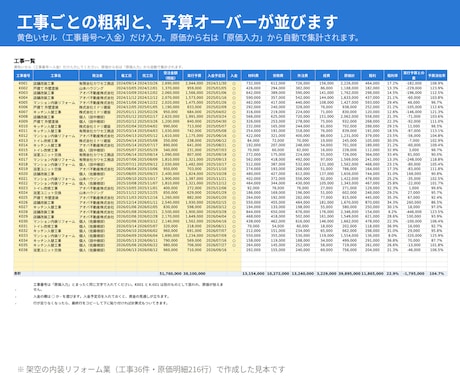This screenshot has height=380, width=460.
Task: Click the '-182,000' budget difference in row K001
Action: point(414,84)
